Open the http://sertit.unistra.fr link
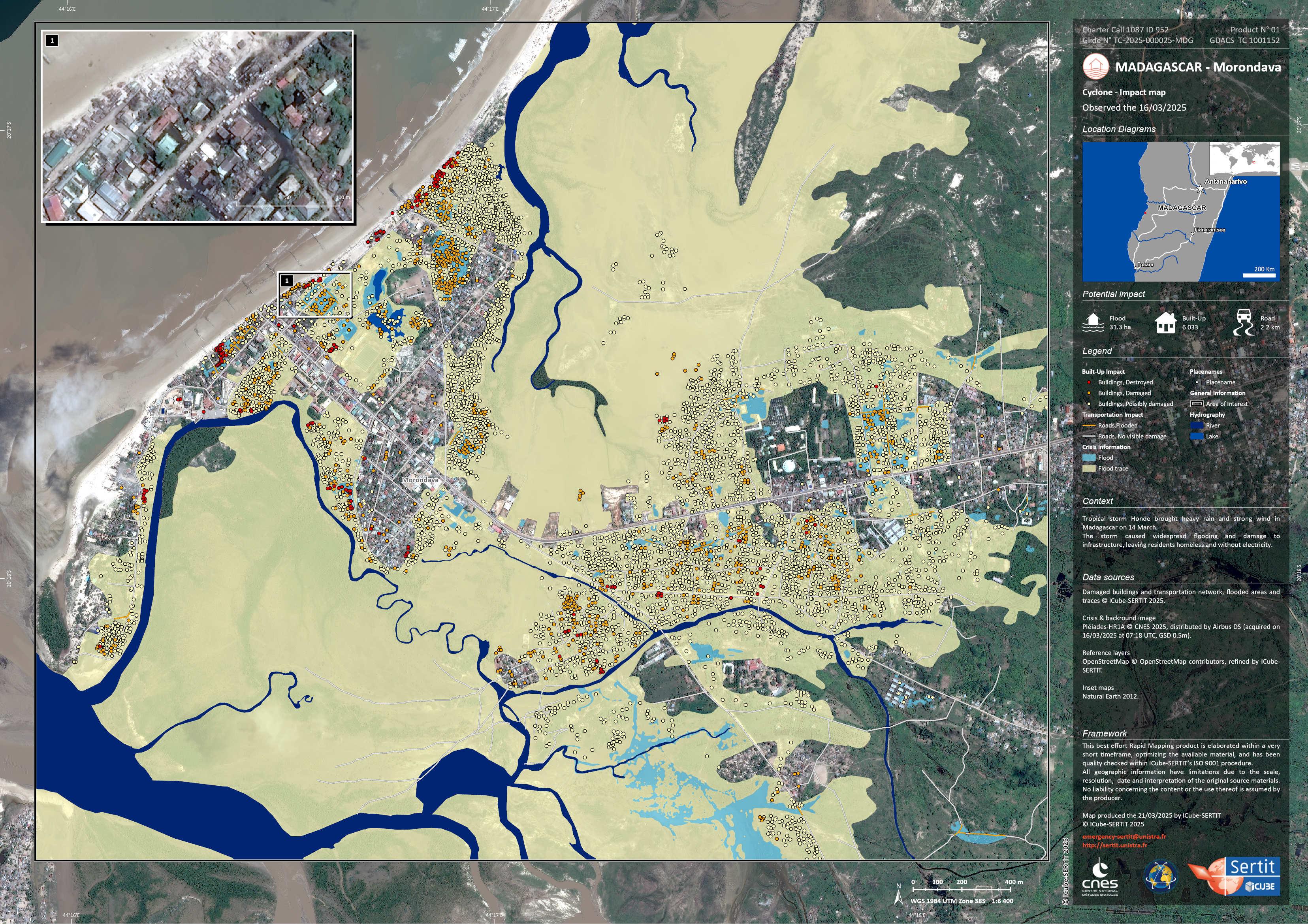Viewport: 1308px width, 924px height. point(1114,845)
